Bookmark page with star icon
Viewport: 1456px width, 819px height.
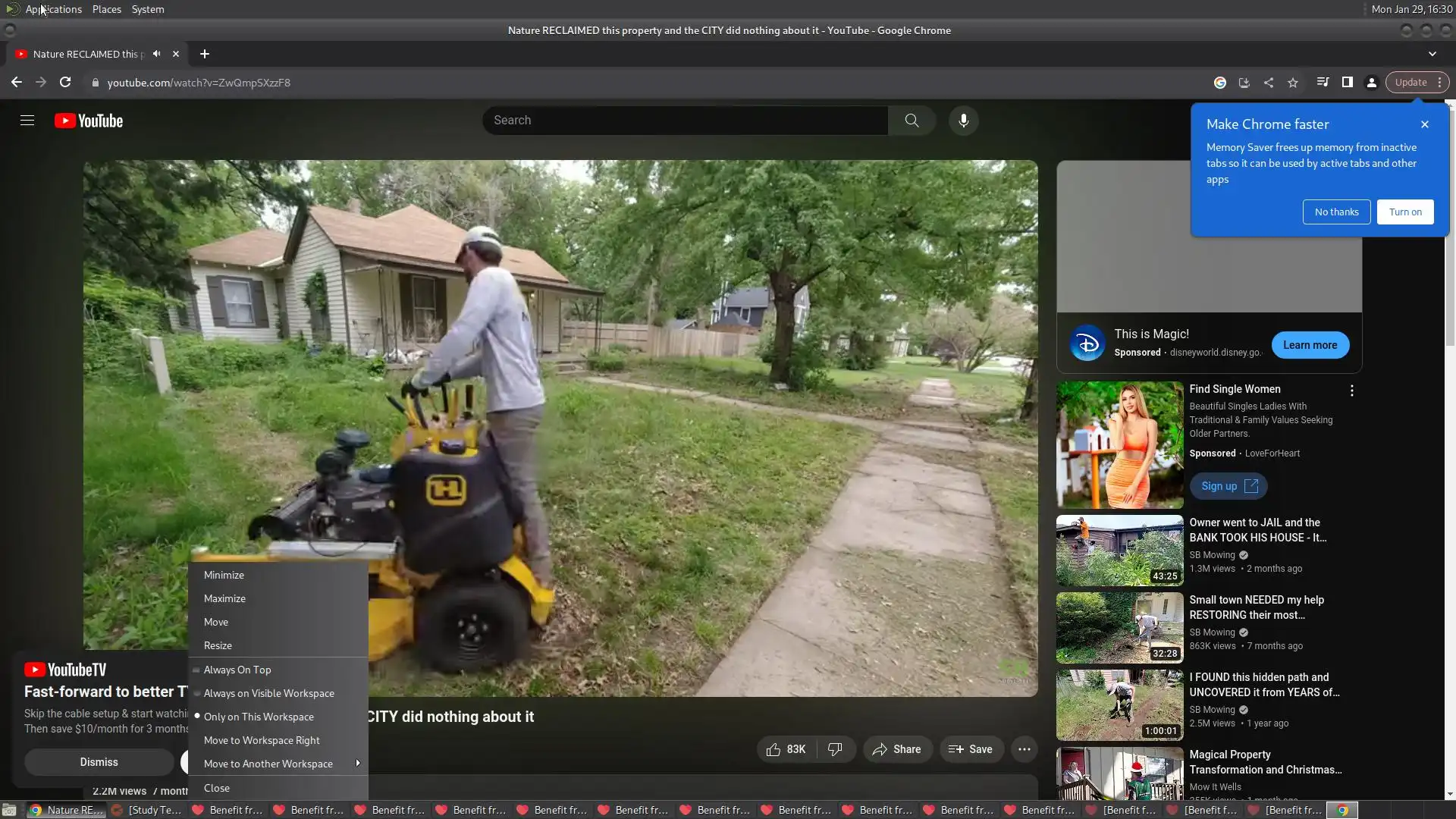[x=1293, y=83]
